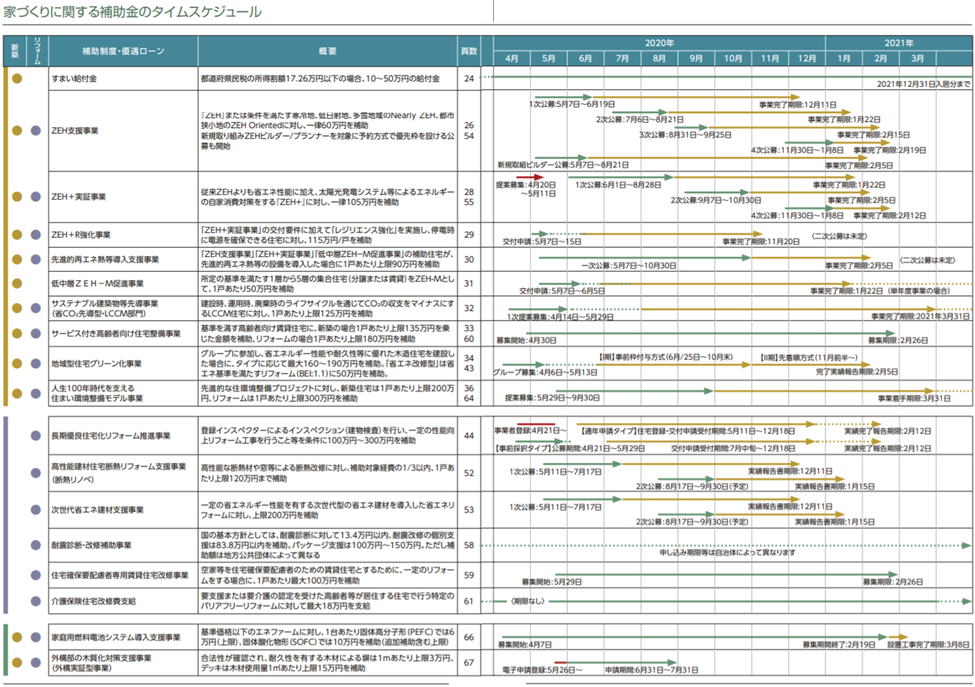Click 長期優良住宅化リフォーム推進事業 row name
The width and height of the screenshot is (975, 687).
(111, 436)
